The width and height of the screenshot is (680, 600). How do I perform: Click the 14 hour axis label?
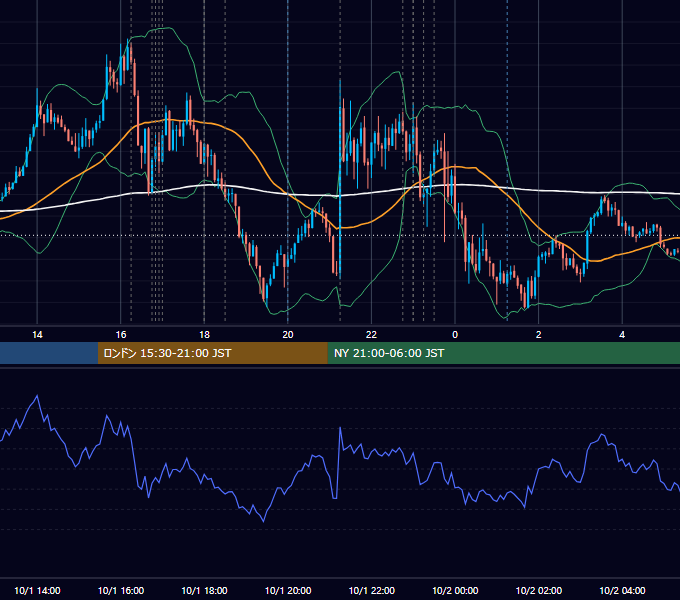pos(37,335)
